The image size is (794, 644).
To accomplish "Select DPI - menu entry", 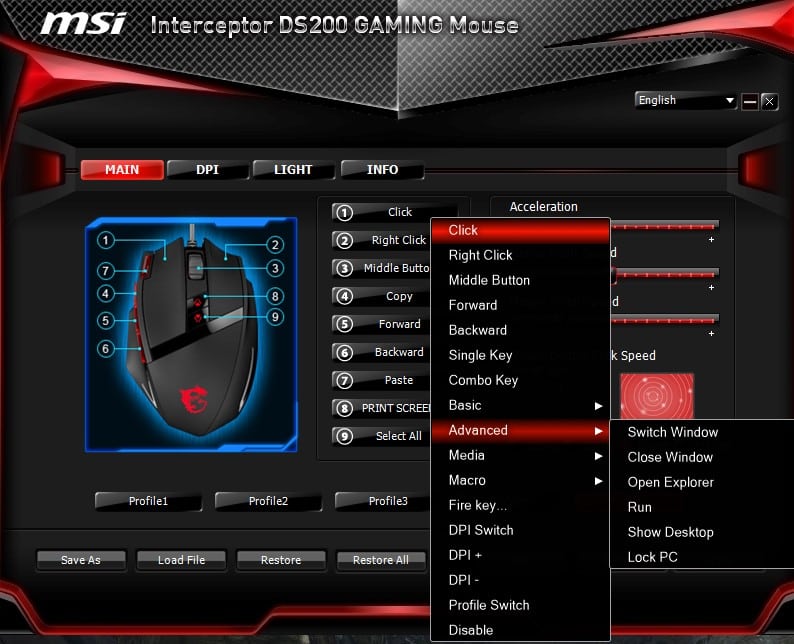I will coord(521,580).
